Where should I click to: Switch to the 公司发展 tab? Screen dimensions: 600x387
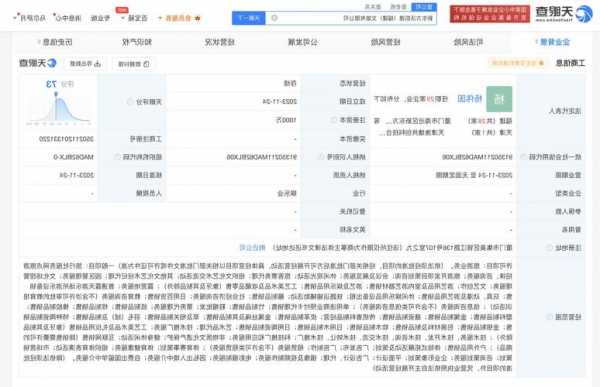coord(303,42)
